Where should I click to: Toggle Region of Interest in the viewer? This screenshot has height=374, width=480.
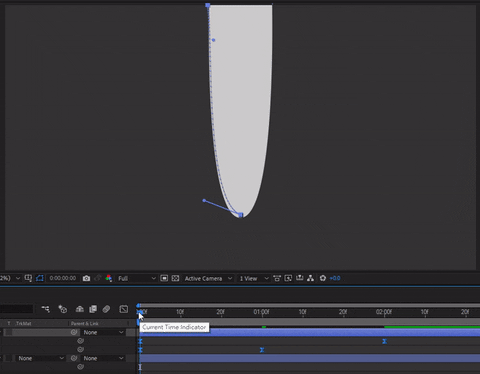tap(164, 278)
